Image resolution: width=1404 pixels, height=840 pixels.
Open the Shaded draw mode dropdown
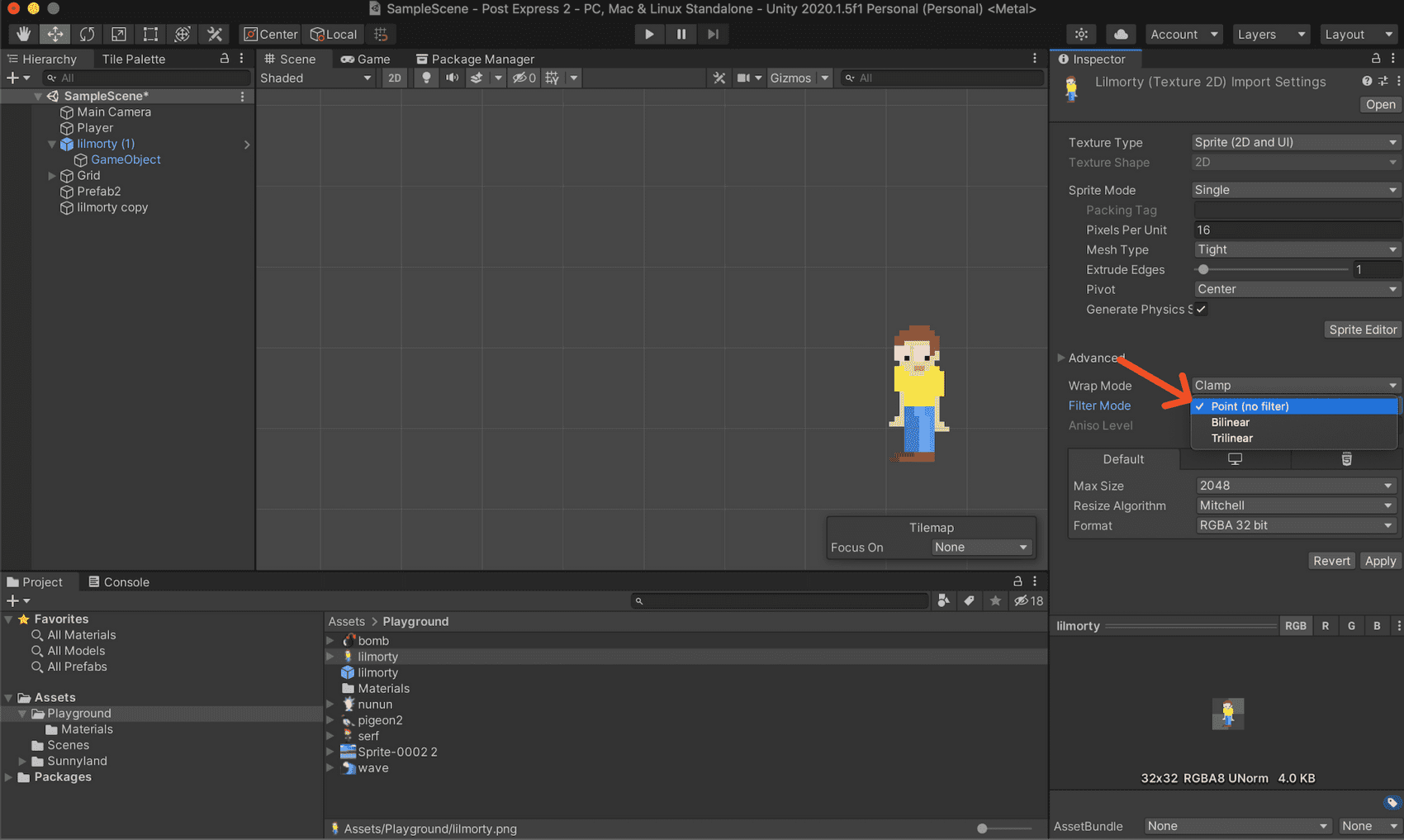pos(315,77)
